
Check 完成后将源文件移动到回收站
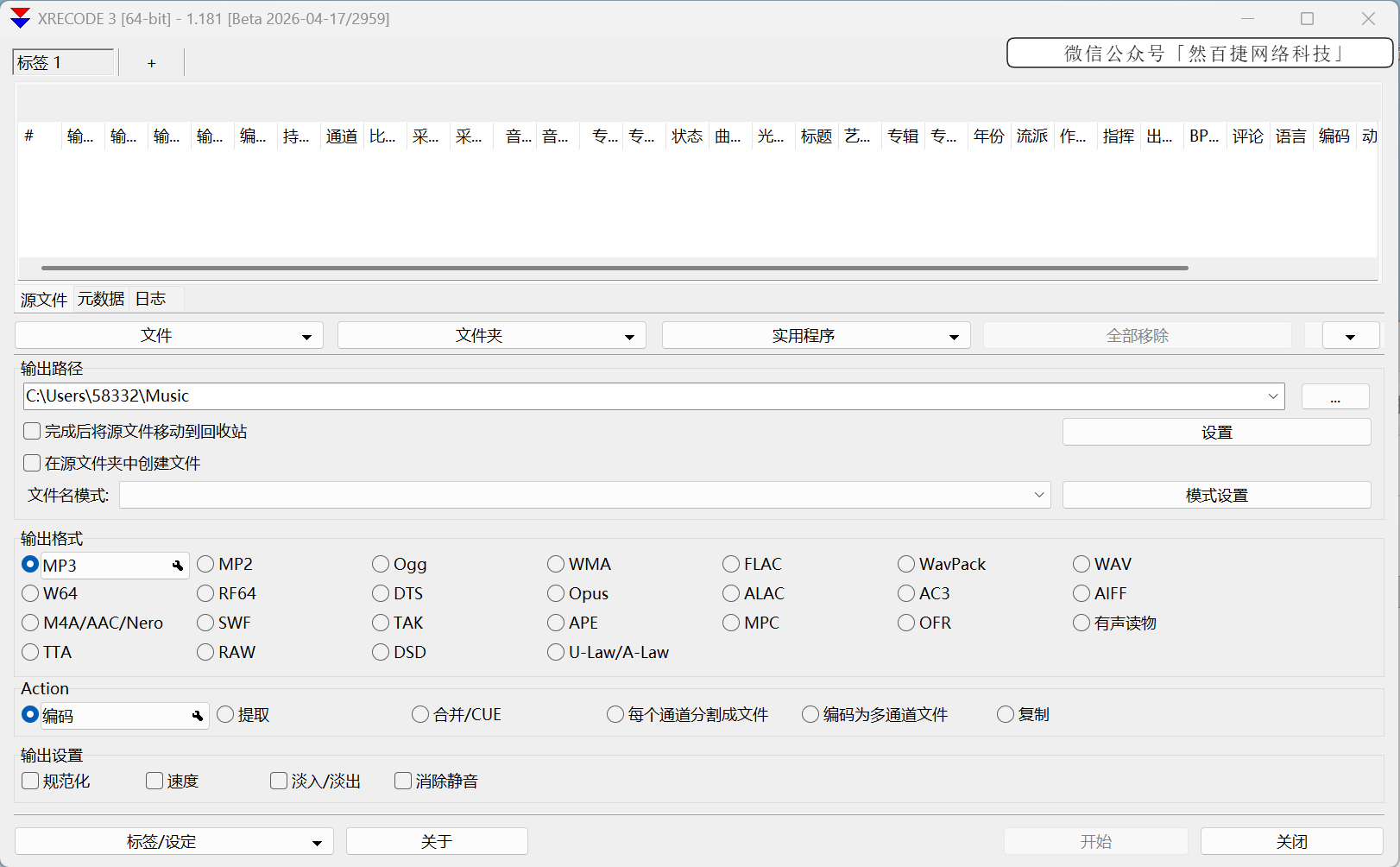pos(31,431)
